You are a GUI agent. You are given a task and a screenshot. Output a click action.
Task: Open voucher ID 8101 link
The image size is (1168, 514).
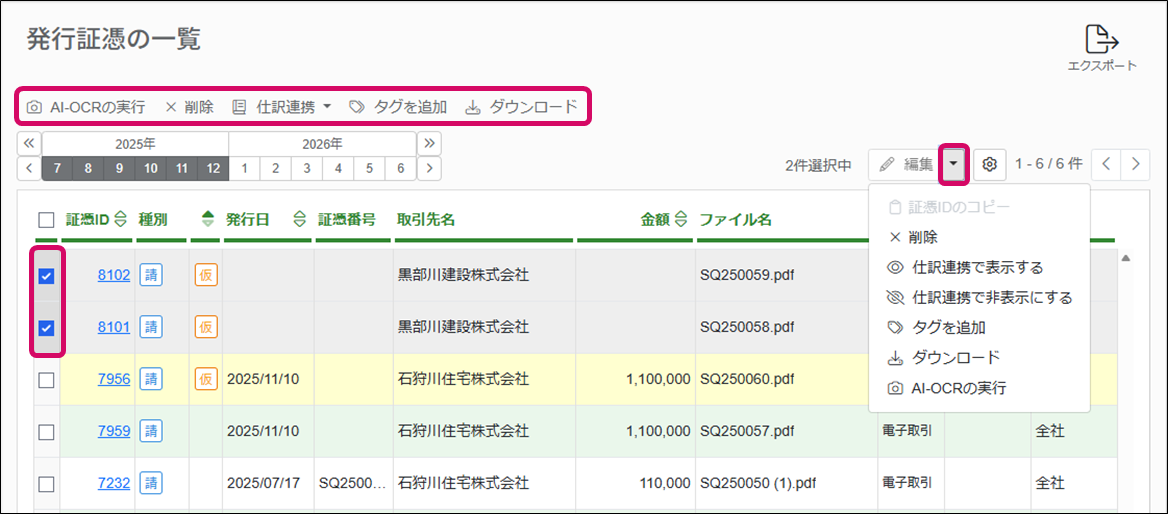[113, 327]
